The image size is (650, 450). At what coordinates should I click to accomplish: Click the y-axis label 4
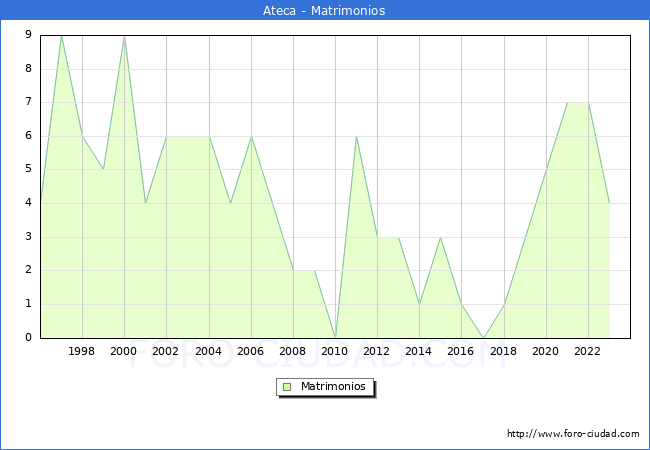point(28,203)
